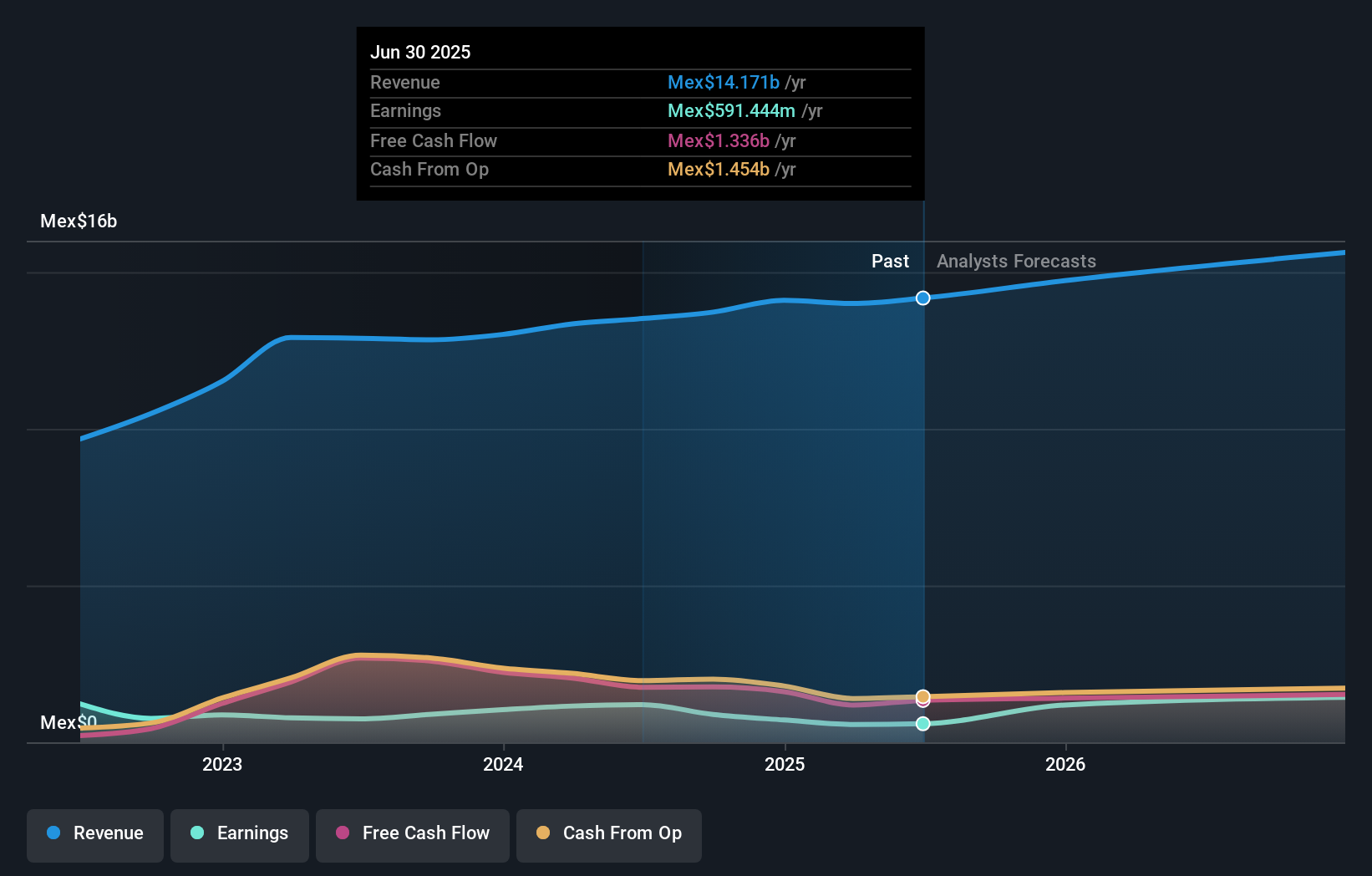
Task: Click the blue Revenue legend dot
Action: pos(53,833)
